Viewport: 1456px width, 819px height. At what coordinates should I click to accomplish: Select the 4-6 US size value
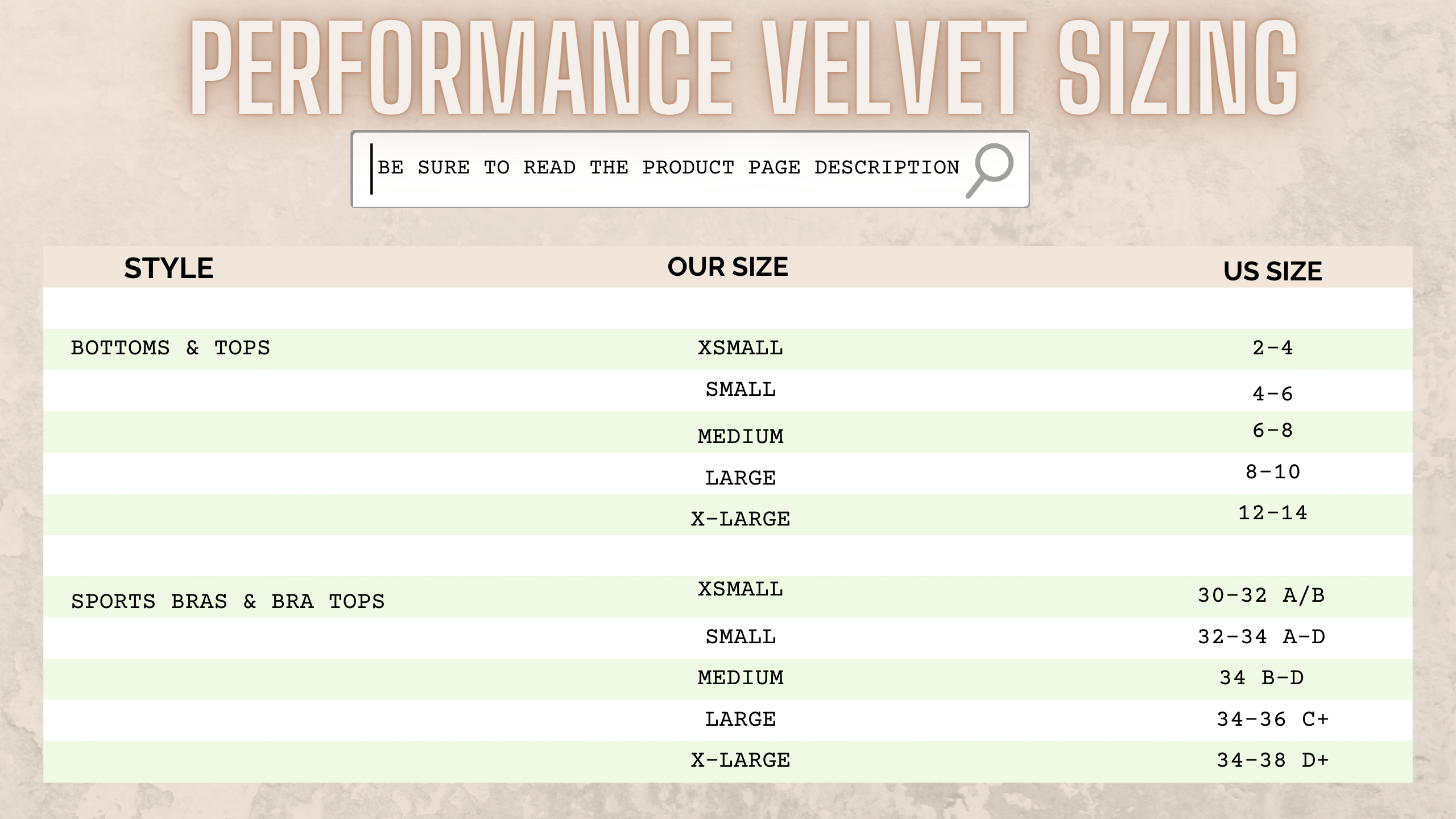coord(1272,394)
